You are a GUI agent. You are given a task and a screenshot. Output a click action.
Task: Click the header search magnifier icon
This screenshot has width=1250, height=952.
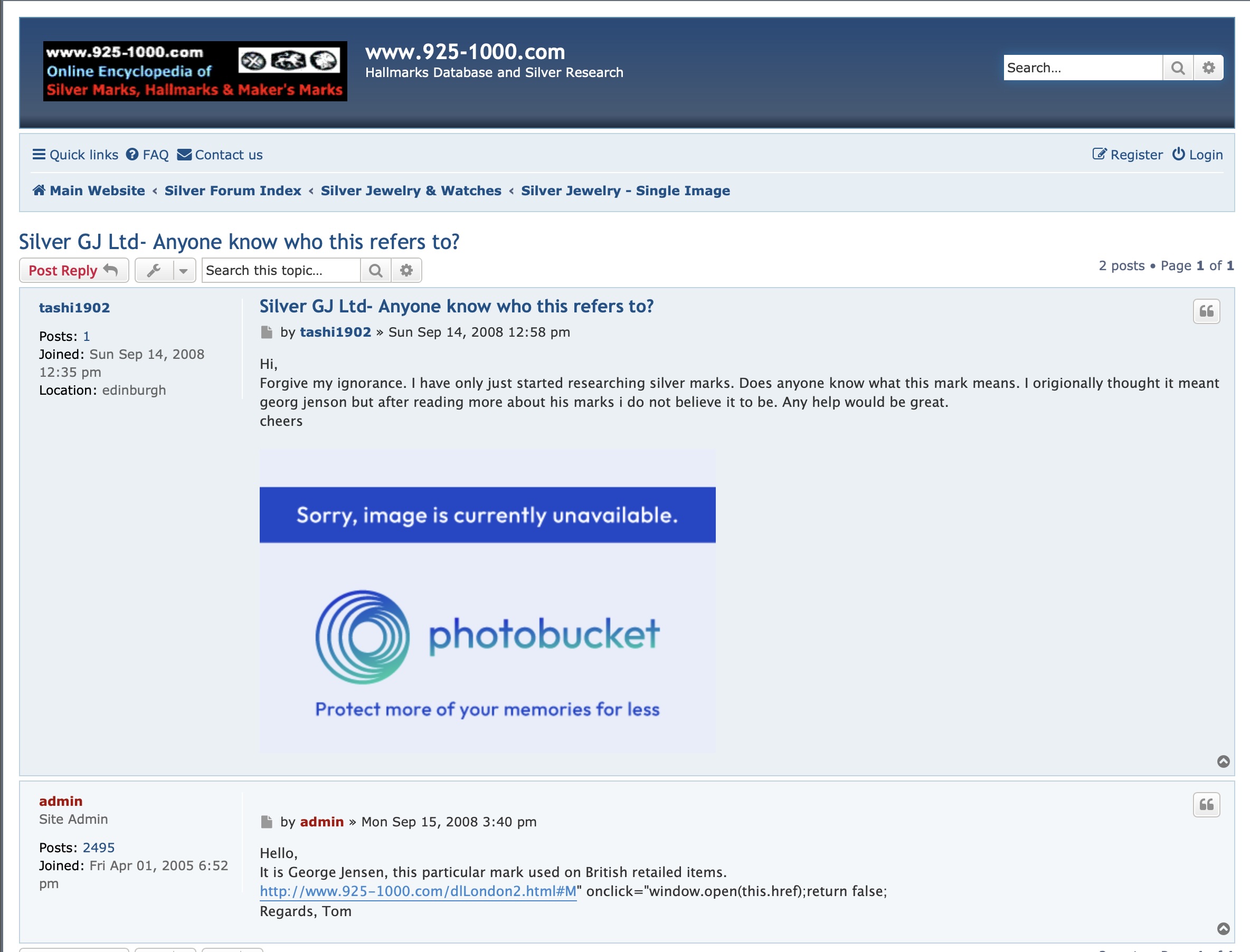(1178, 68)
